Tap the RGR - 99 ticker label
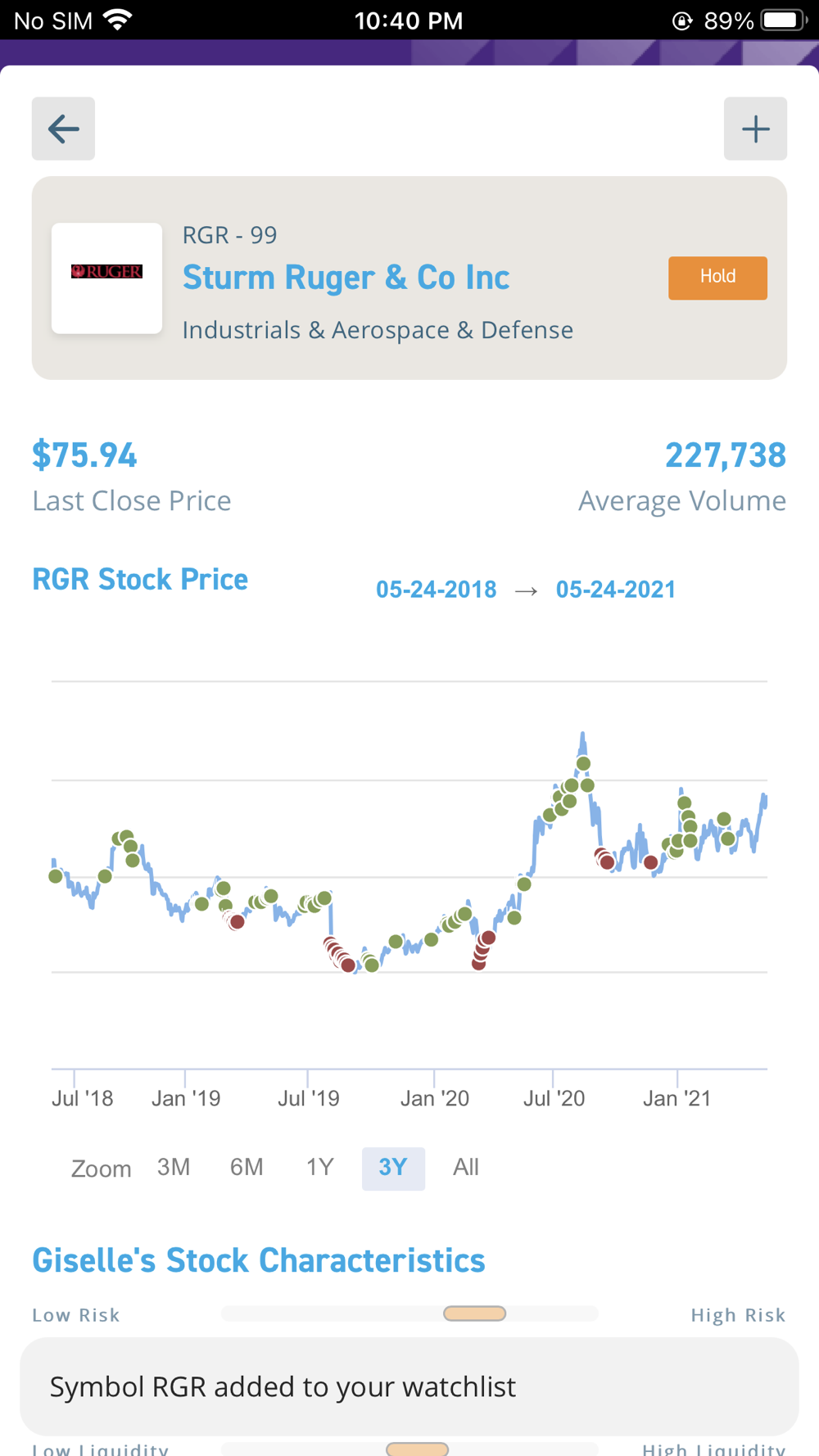819x1456 pixels. tap(229, 235)
